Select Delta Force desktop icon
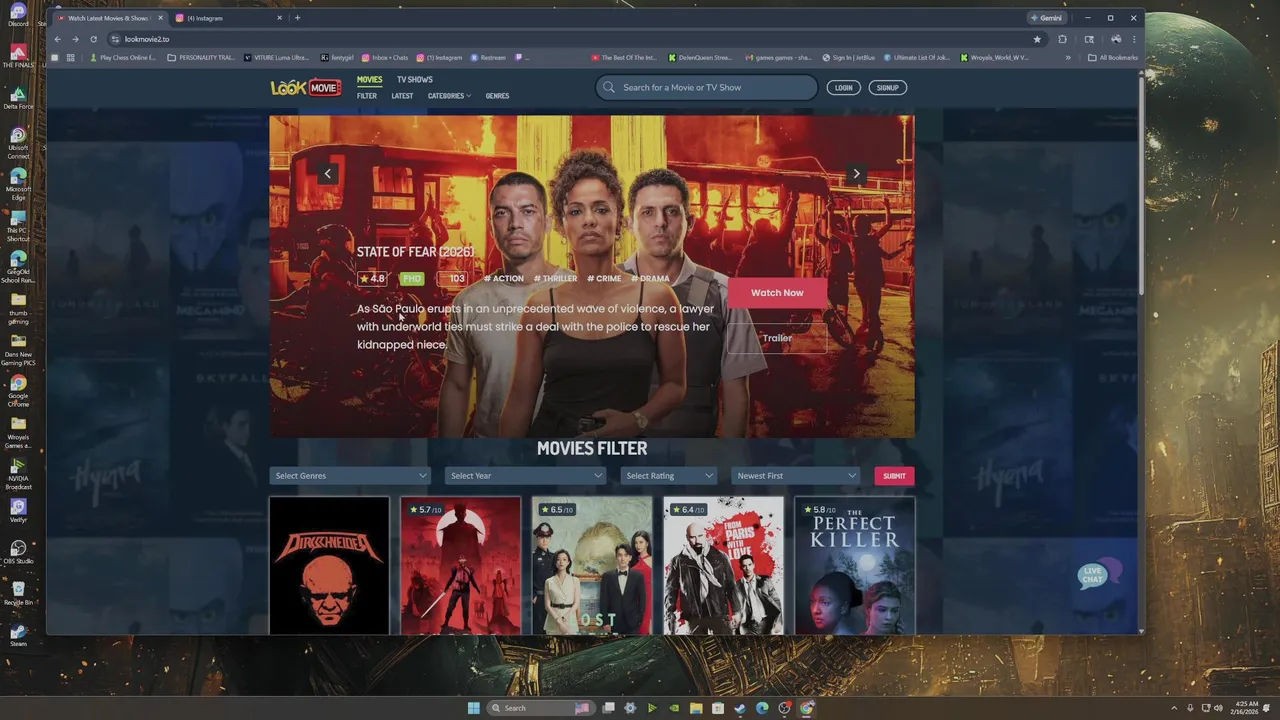 (18, 98)
